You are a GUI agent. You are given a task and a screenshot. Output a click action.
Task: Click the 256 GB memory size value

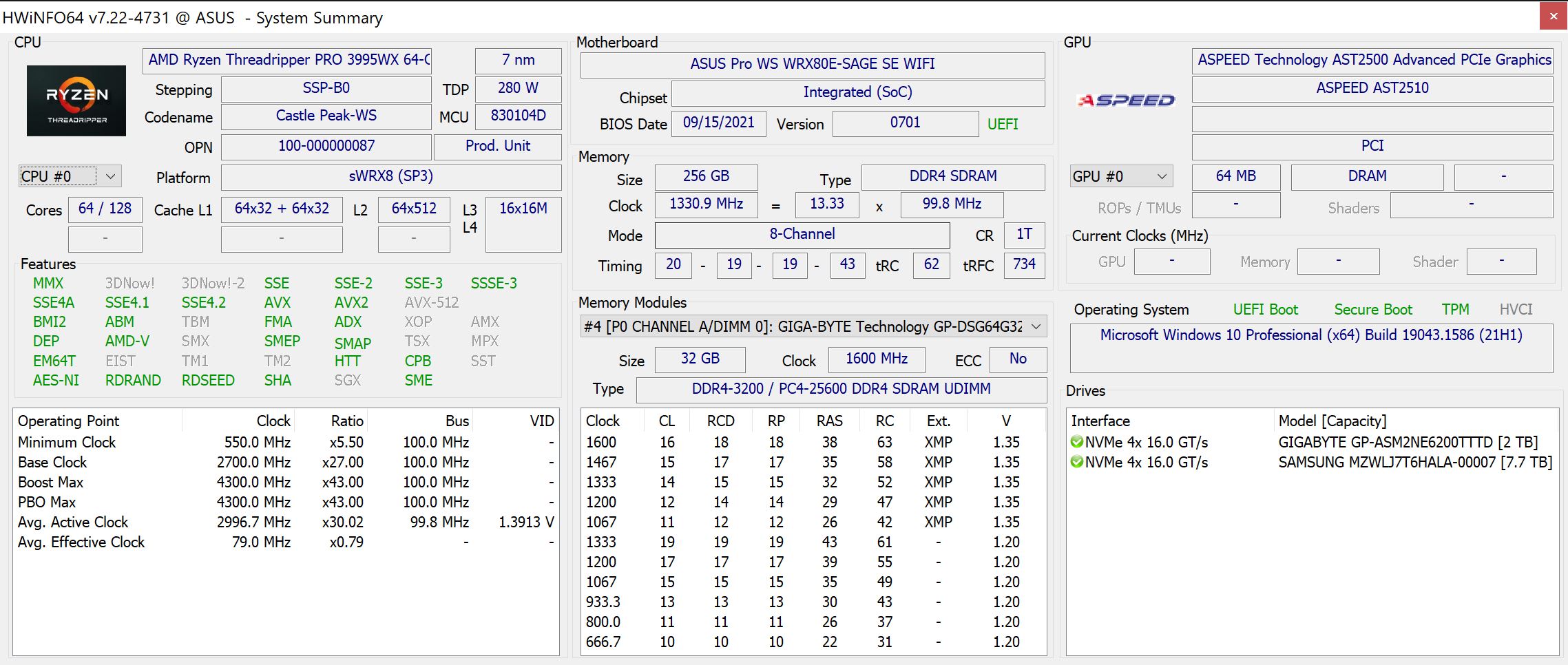click(x=707, y=176)
